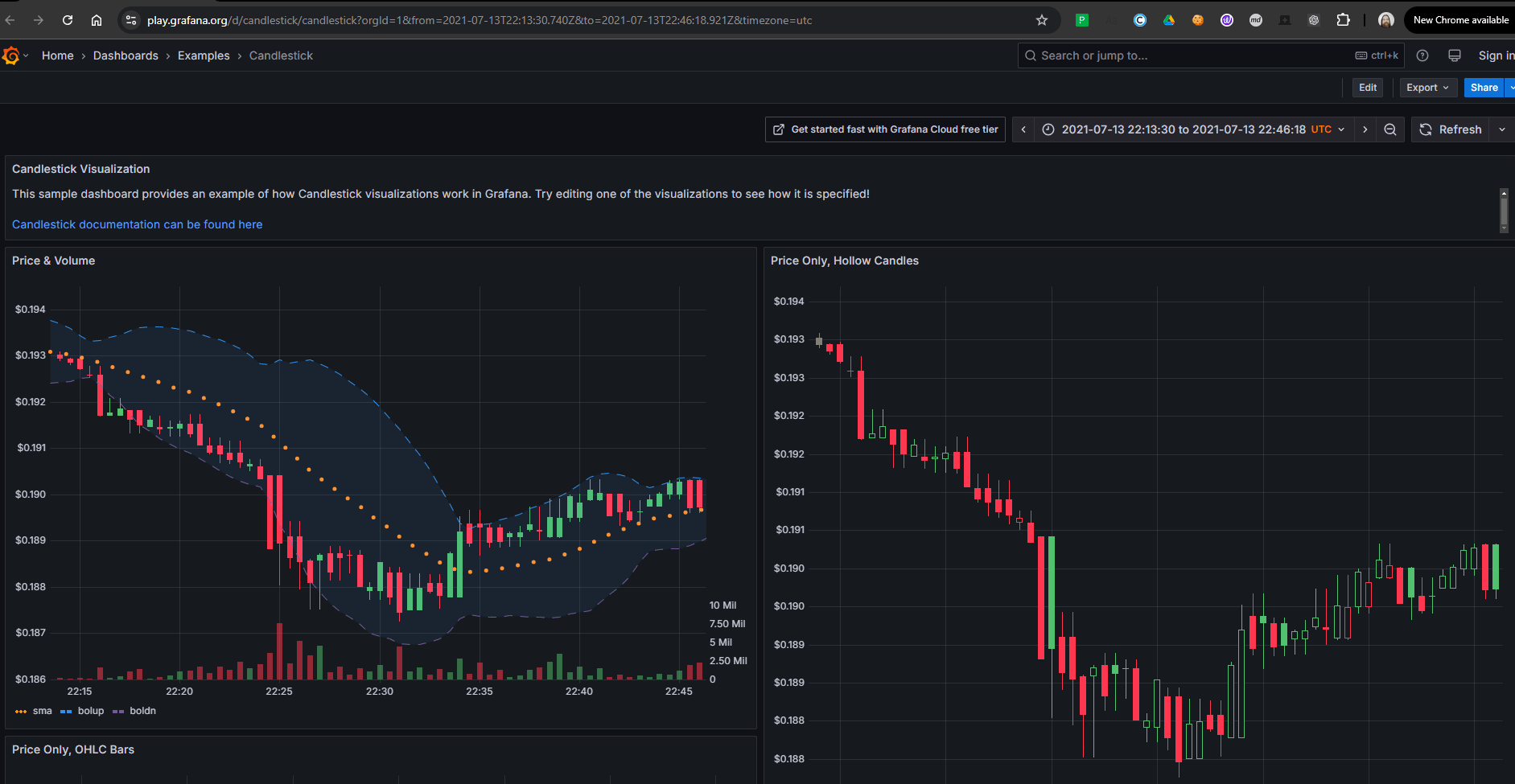Click the zoom out time range icon

pos(1390,129)
